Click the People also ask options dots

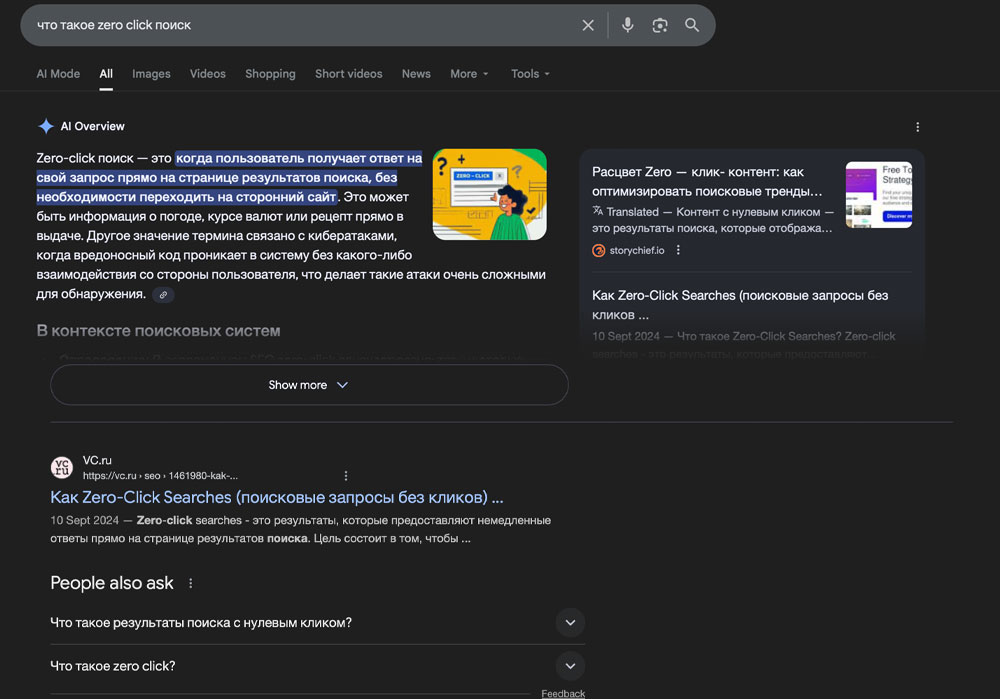191,583
